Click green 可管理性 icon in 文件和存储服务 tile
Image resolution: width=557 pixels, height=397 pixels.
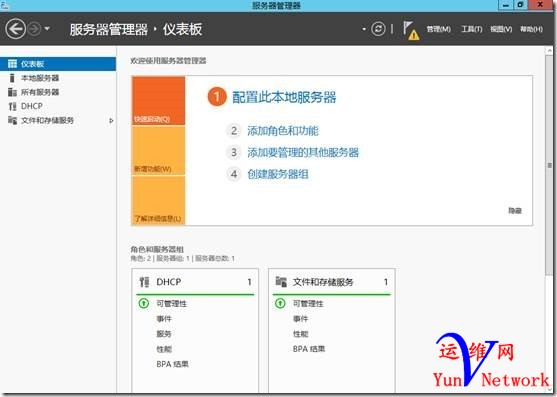[x=280, y=303]
